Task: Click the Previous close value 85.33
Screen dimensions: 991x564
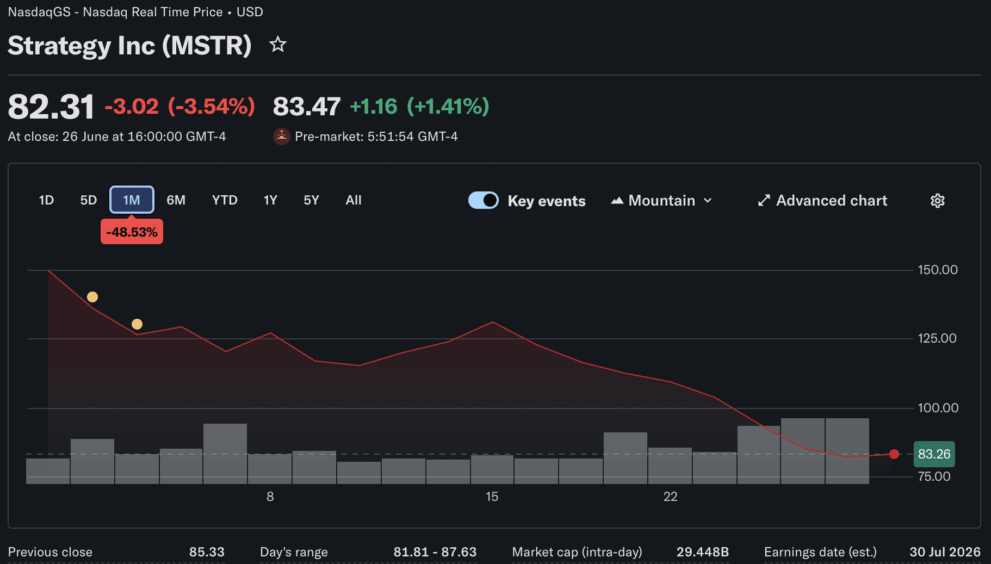Action: (207, 552)
